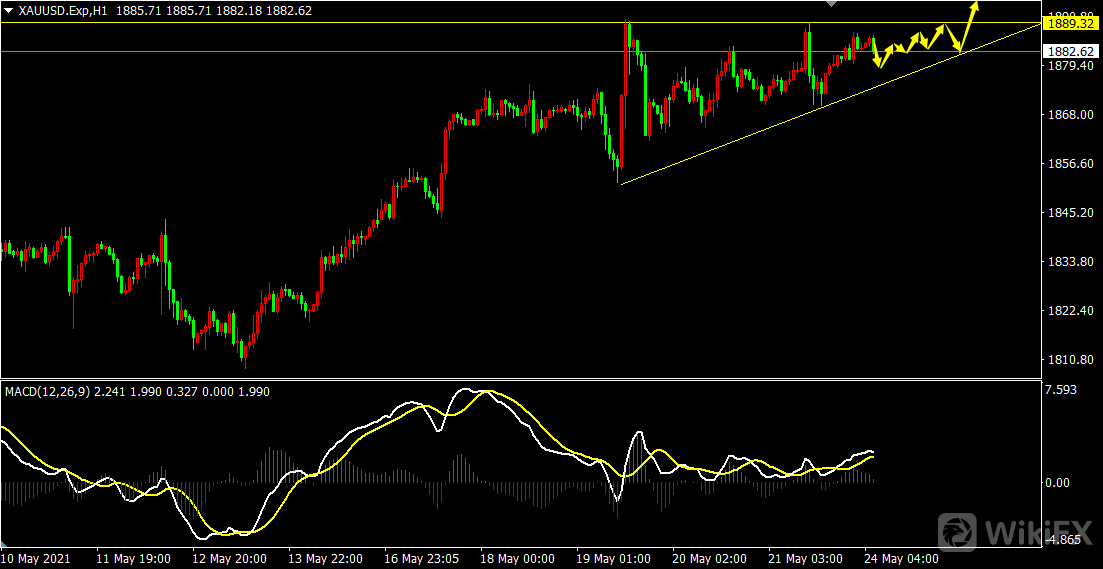Click the 7.593 MACD scale value

pos(1063,390)
